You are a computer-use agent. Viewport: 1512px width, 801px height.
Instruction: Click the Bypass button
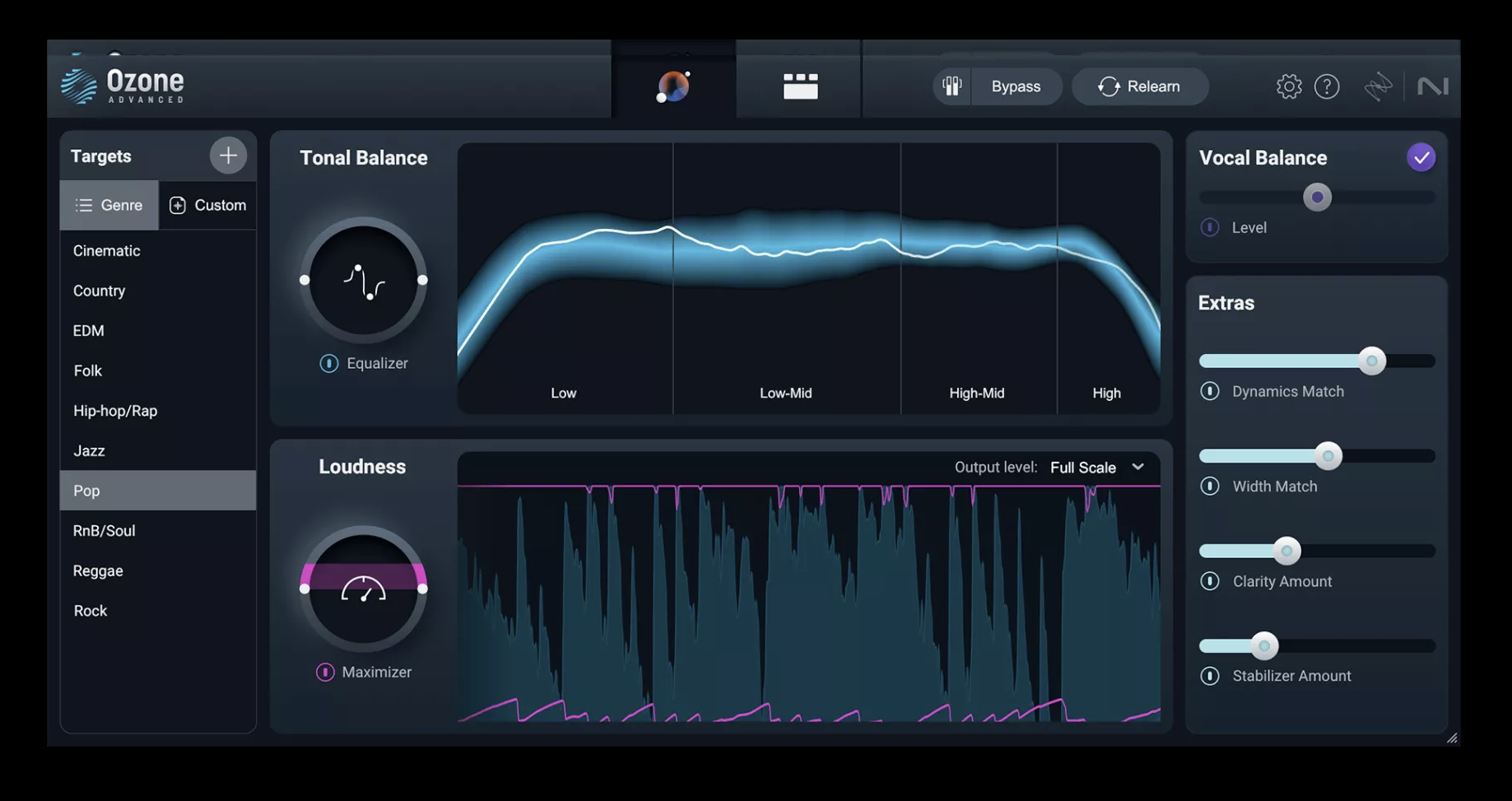pos(1015,86)
